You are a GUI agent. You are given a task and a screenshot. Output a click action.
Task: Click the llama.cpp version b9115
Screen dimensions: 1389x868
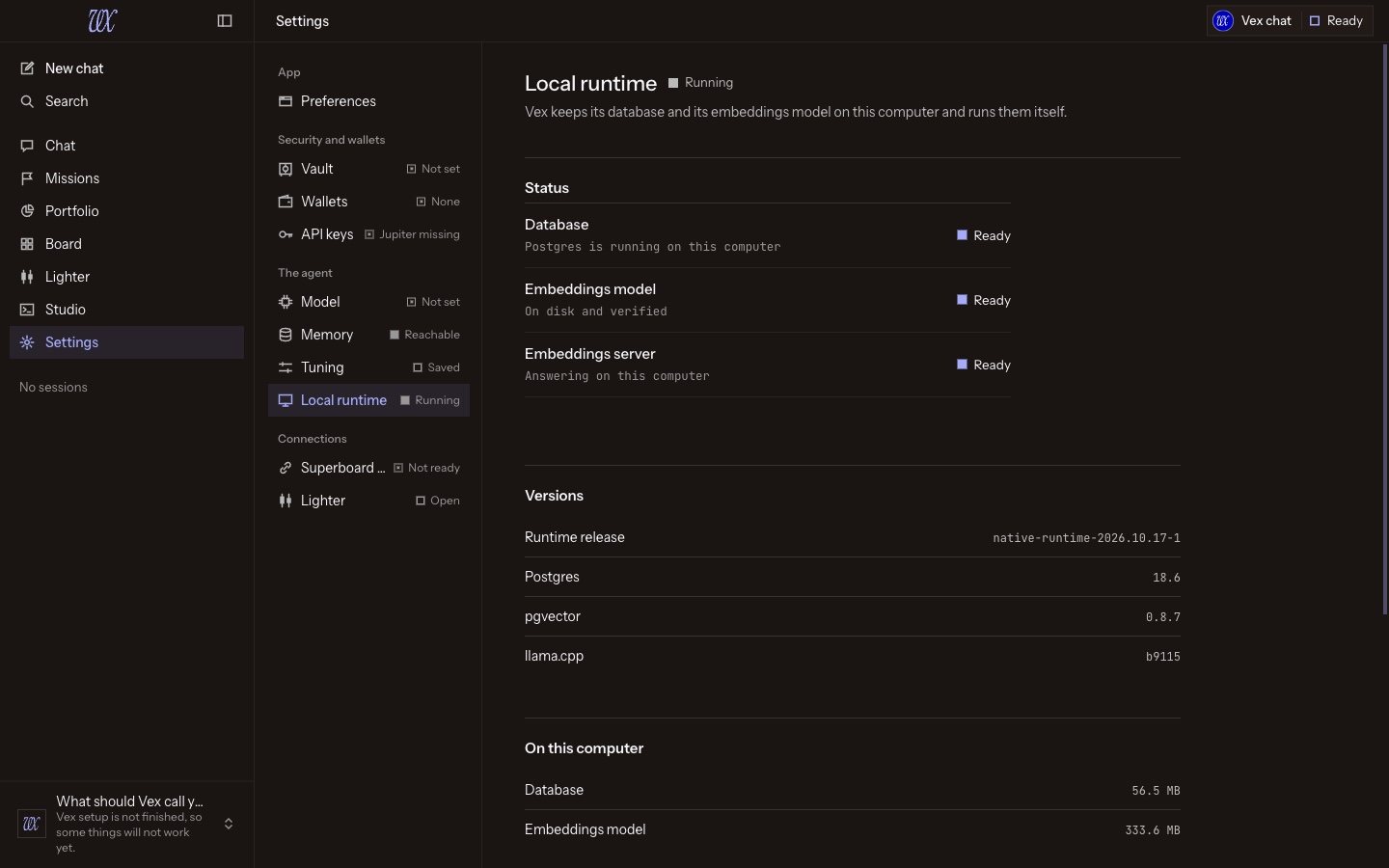pyautogui.click(x=1162, y=657)
